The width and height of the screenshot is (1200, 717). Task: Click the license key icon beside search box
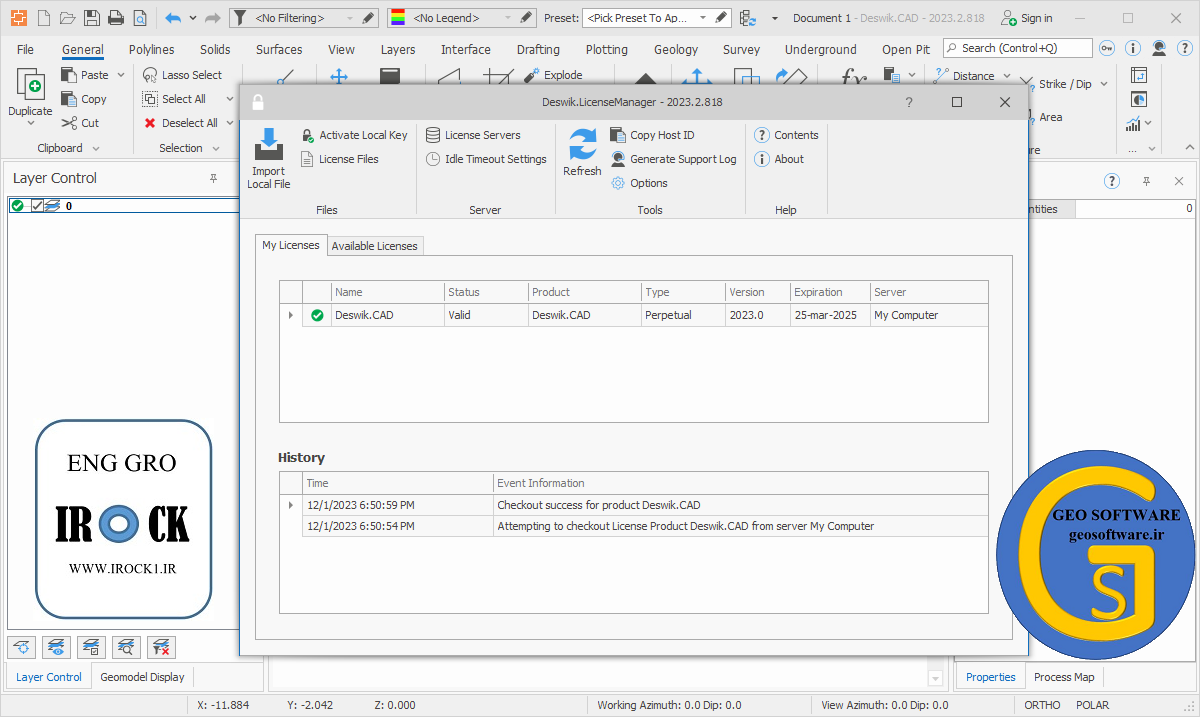[x=1107, y=48]
